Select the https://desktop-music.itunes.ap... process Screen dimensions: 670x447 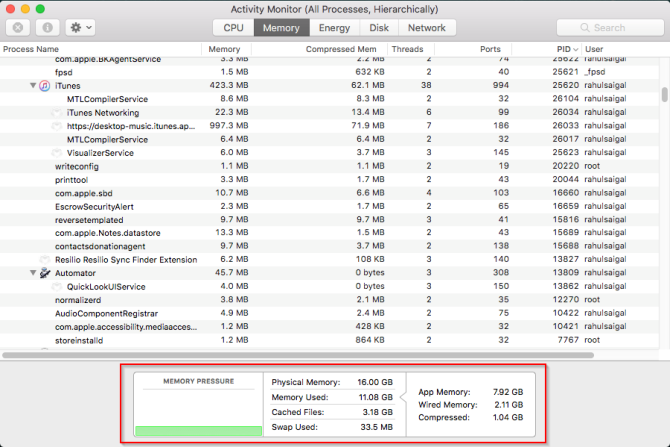click(329, 126)
